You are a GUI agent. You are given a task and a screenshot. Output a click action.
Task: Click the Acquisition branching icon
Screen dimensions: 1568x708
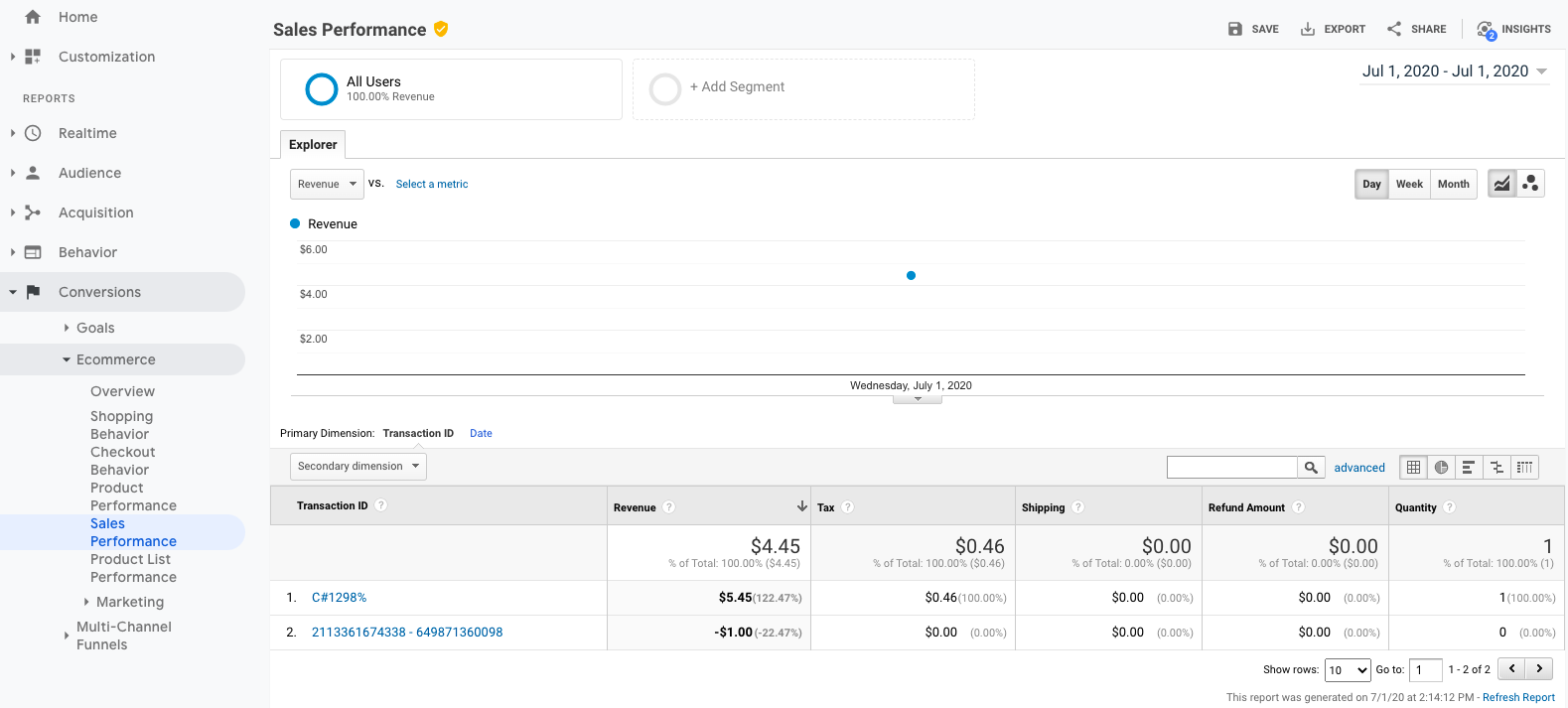33,212
